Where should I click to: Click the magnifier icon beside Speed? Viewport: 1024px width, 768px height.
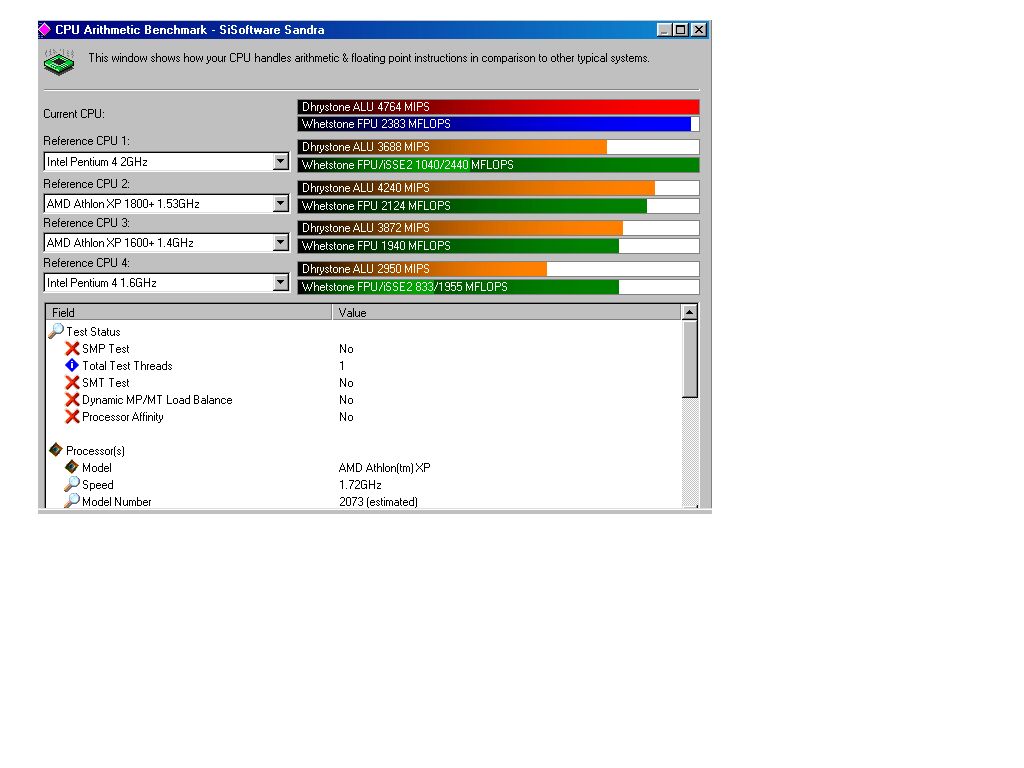pos(72,484)
